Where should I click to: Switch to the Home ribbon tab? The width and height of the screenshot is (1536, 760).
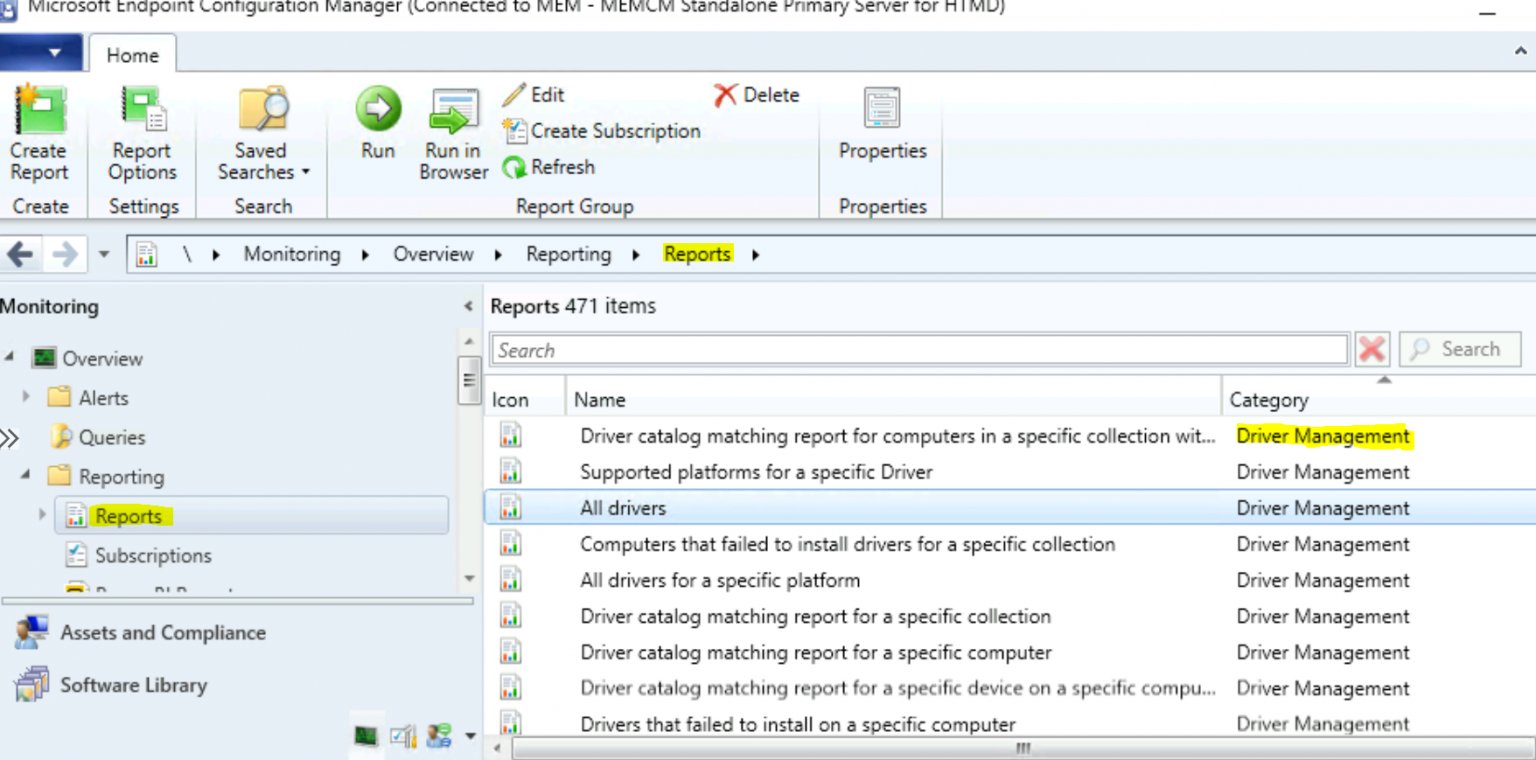point(132,55)
